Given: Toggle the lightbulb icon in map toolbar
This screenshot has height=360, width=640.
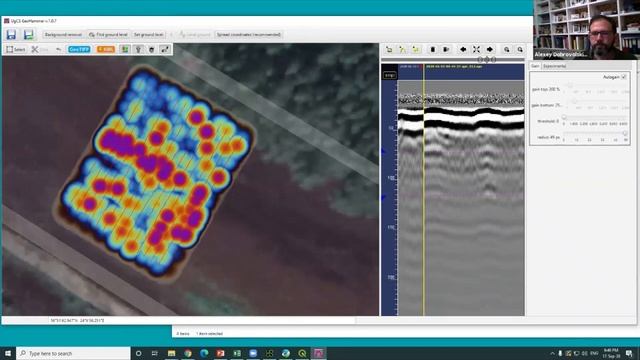Looking at the screenshot, I should point(138,49).
